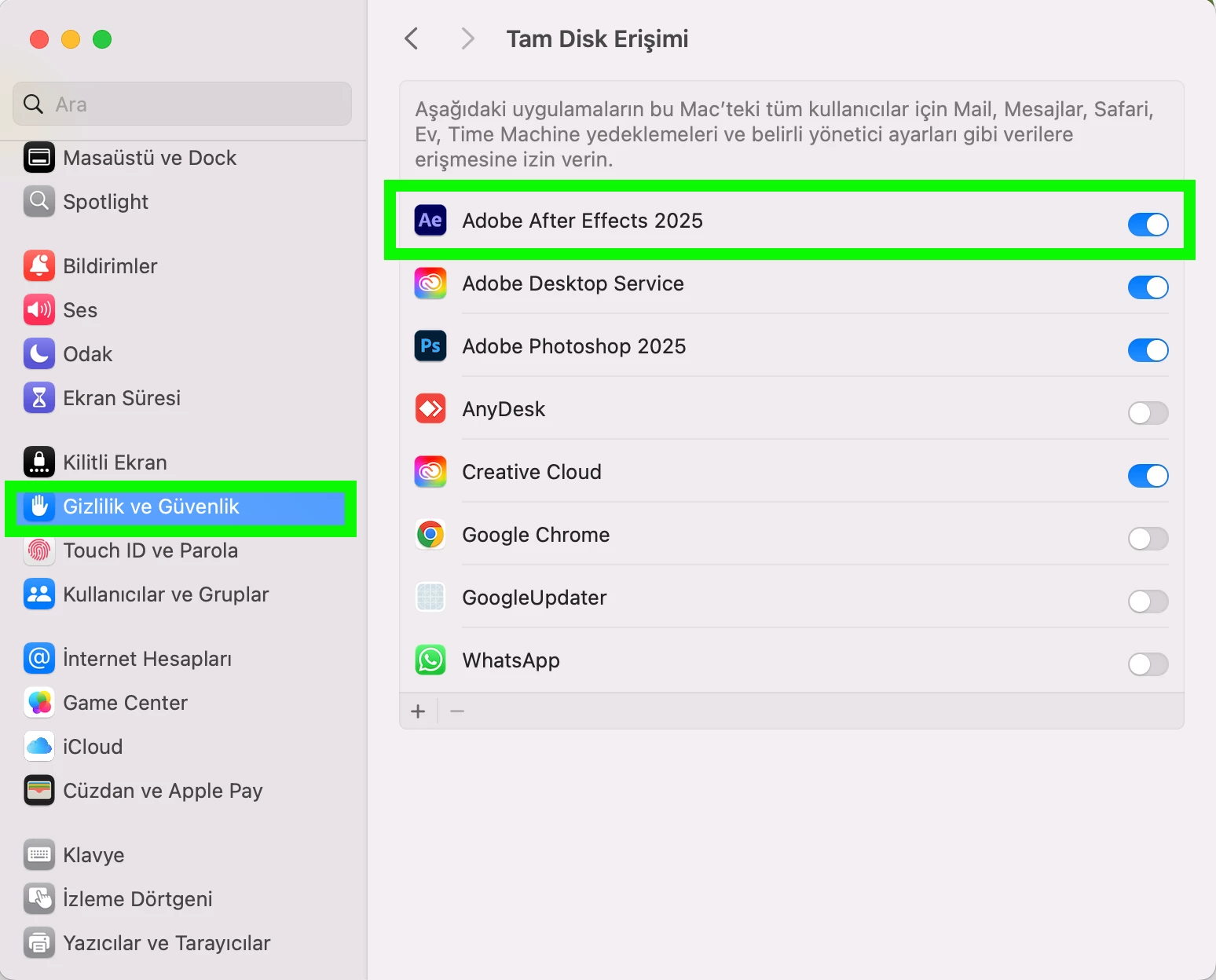Select the Creative Cloud name text
The width and height of the screenshot is (1216, 980).
pos(532,472)
